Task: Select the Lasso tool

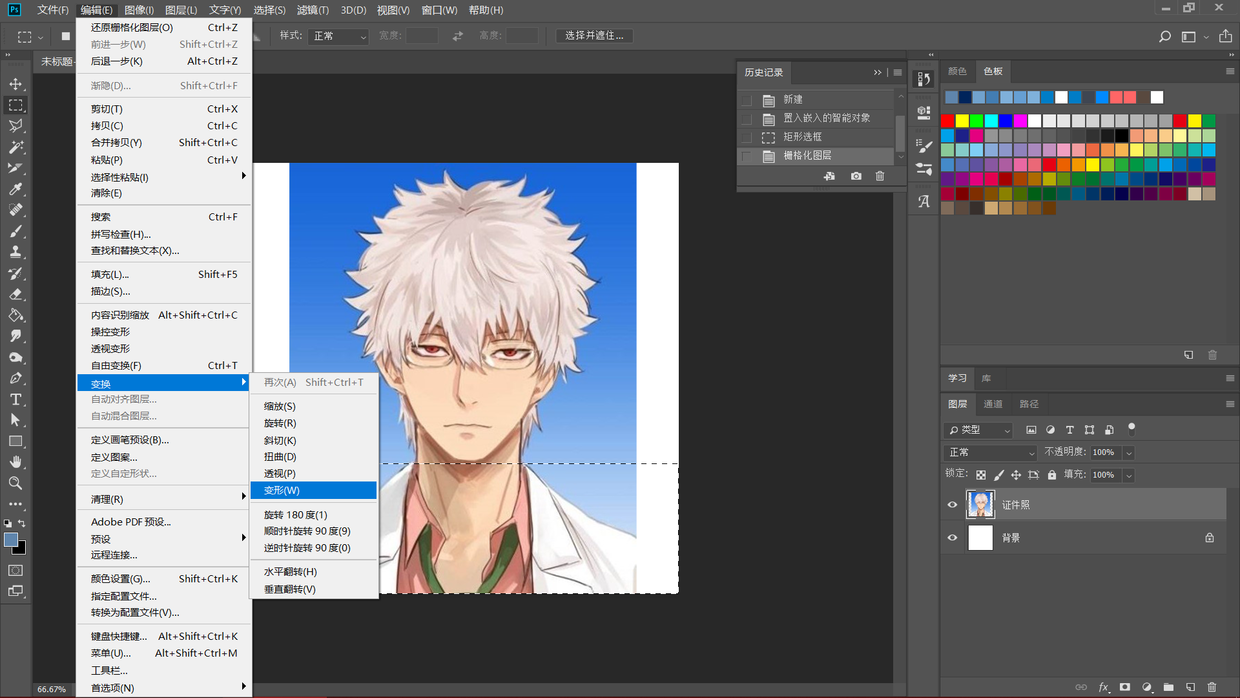Action: point(16,126)
